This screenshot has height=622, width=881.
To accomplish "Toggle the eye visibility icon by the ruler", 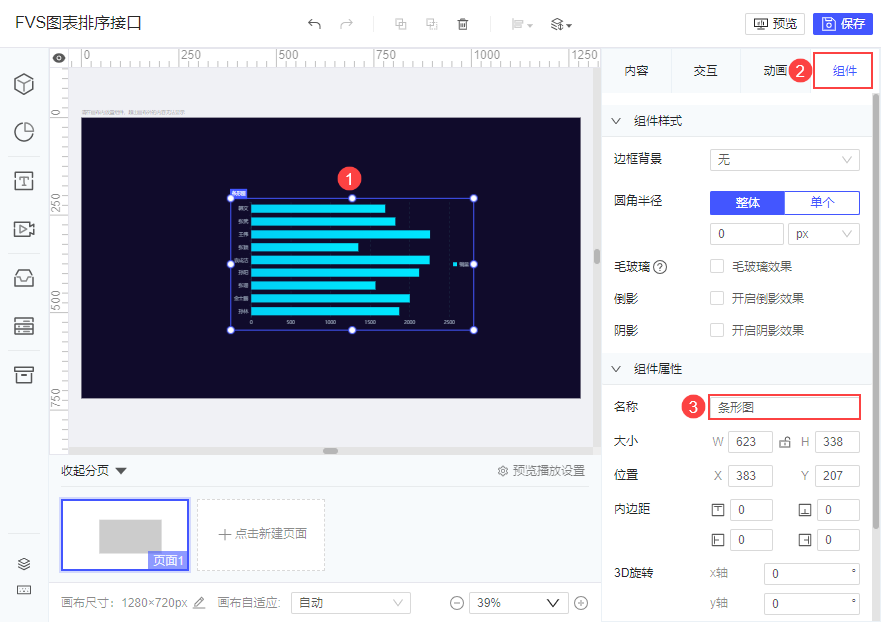I will 58,58.
